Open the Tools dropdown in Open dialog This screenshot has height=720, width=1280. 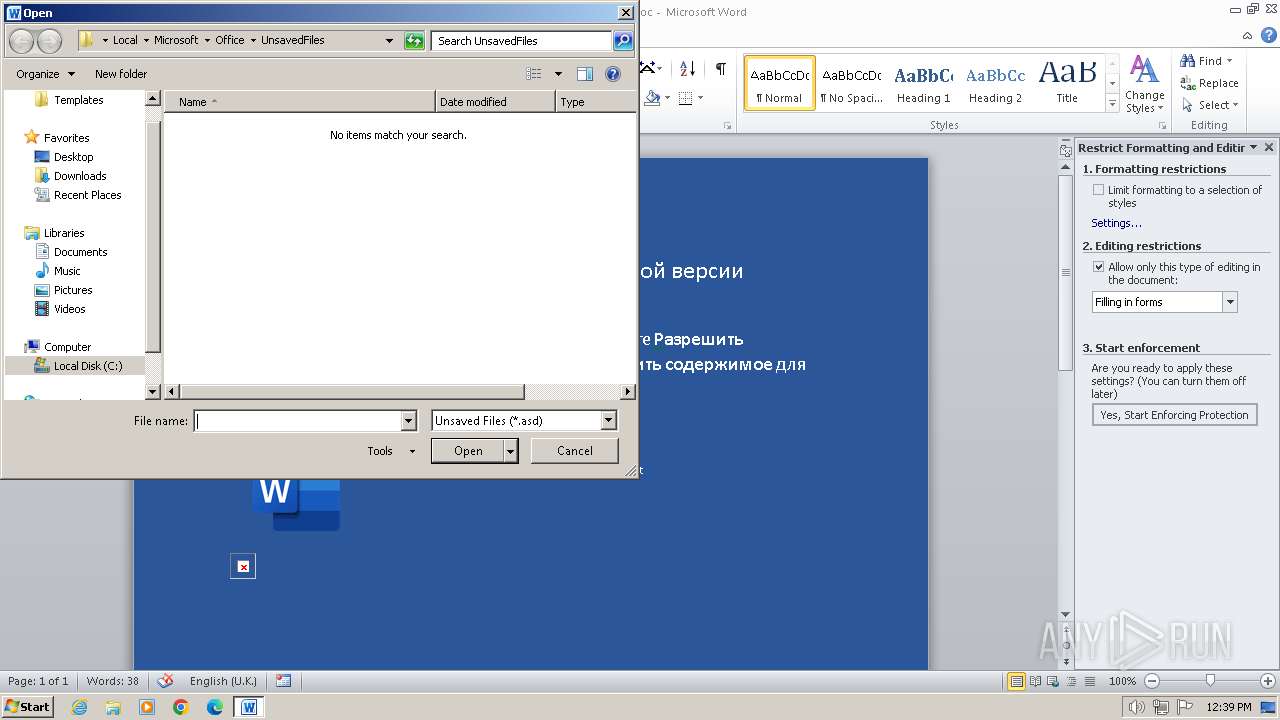pos(391,451)
